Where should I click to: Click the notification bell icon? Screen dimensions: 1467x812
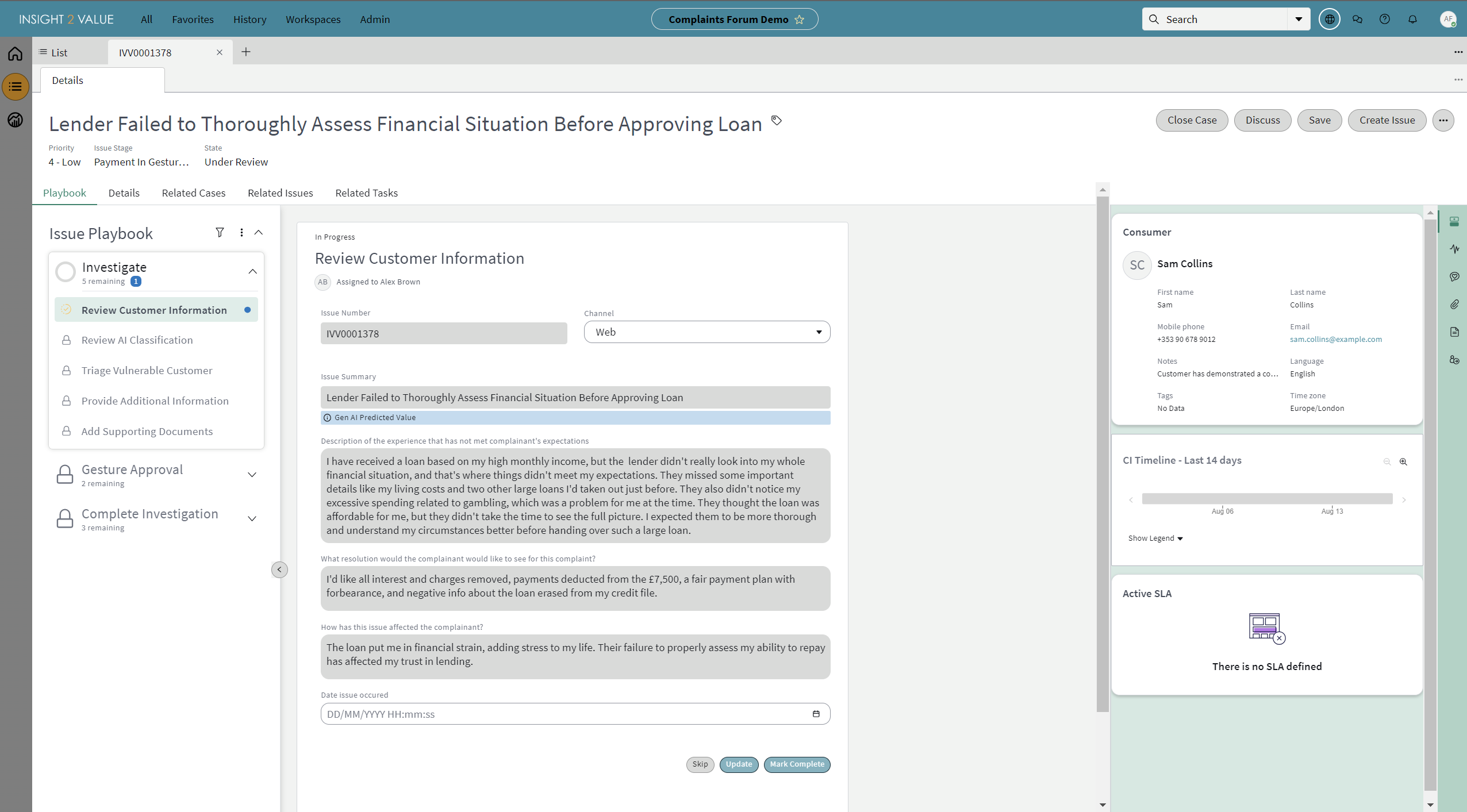tap(1412, 20)
